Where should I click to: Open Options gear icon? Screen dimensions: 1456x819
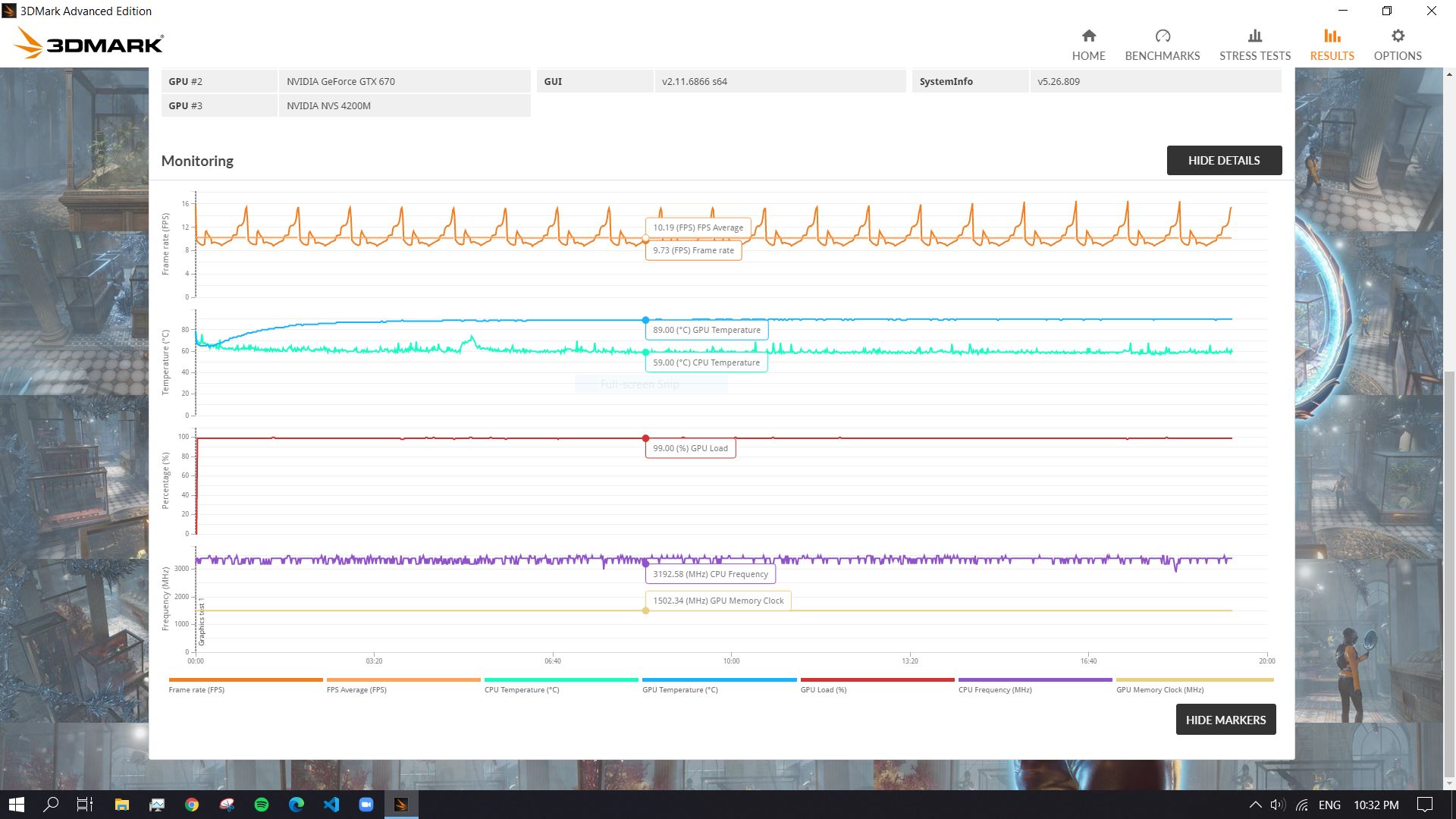click(x=1398, y=36)
